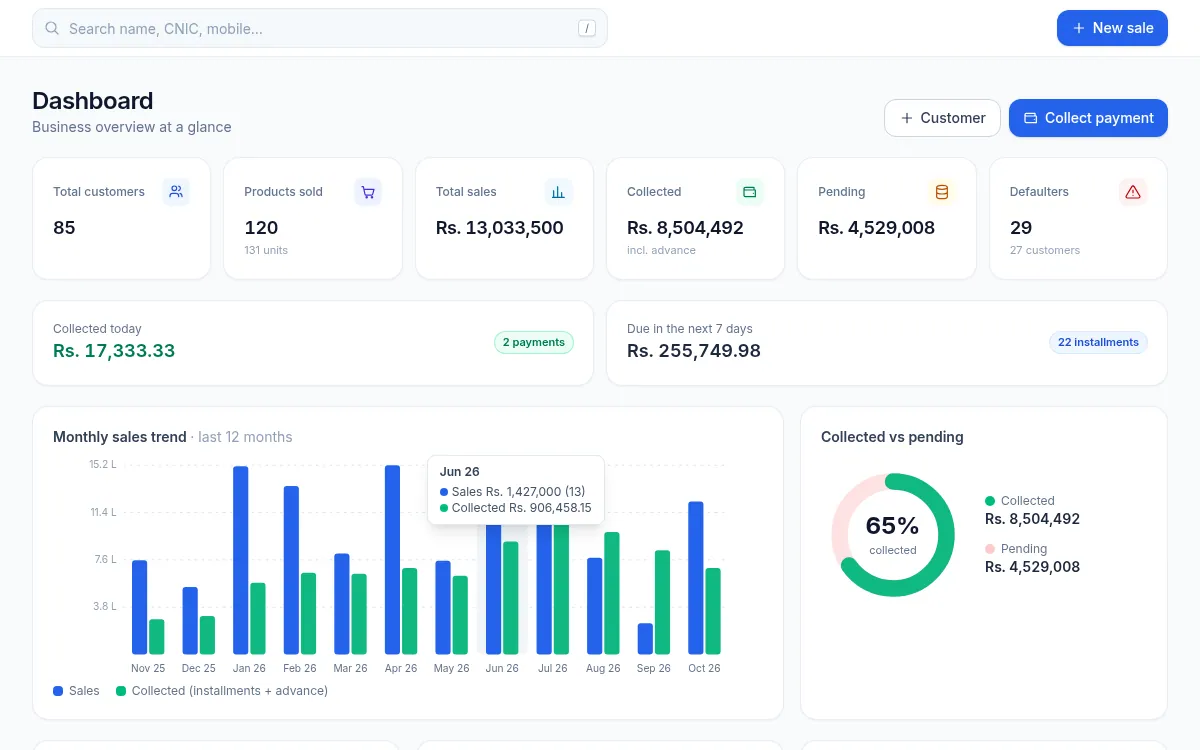Click the Products sold cart icon
The width and height of the screenshot is (1200, 750).
[x=368, y=192]
